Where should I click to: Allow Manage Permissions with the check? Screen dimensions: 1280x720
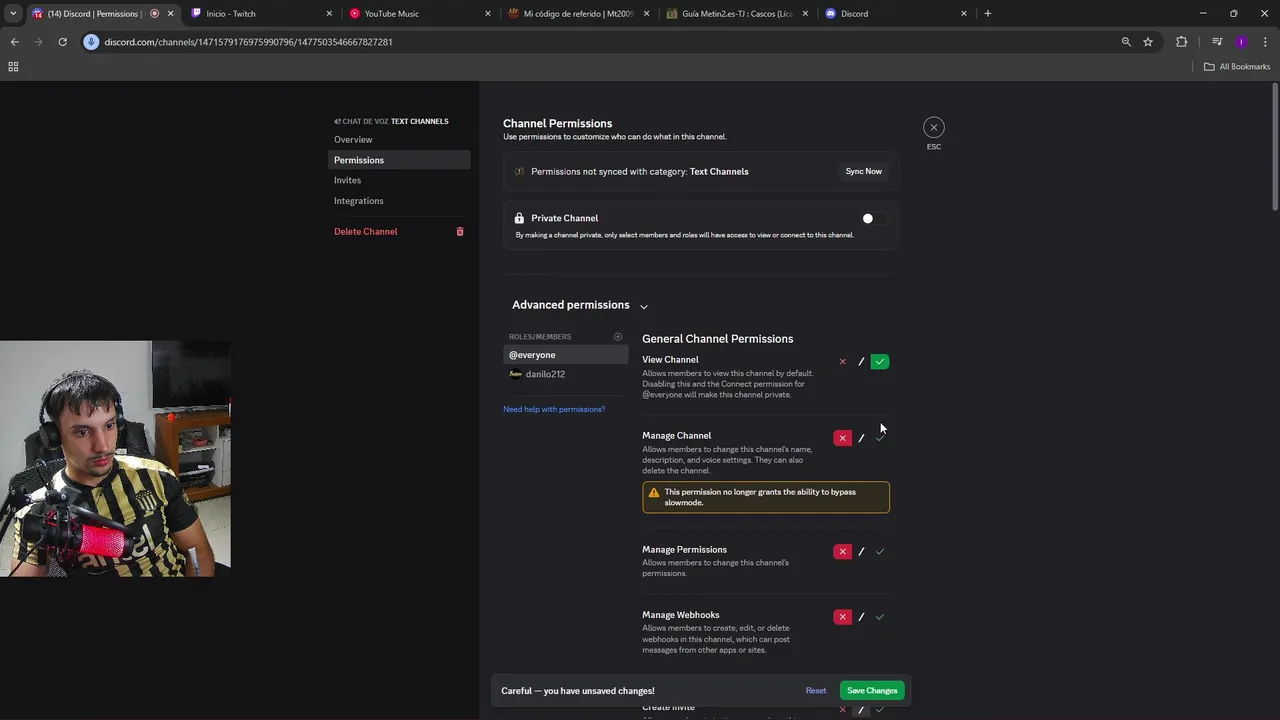[880, 552]
